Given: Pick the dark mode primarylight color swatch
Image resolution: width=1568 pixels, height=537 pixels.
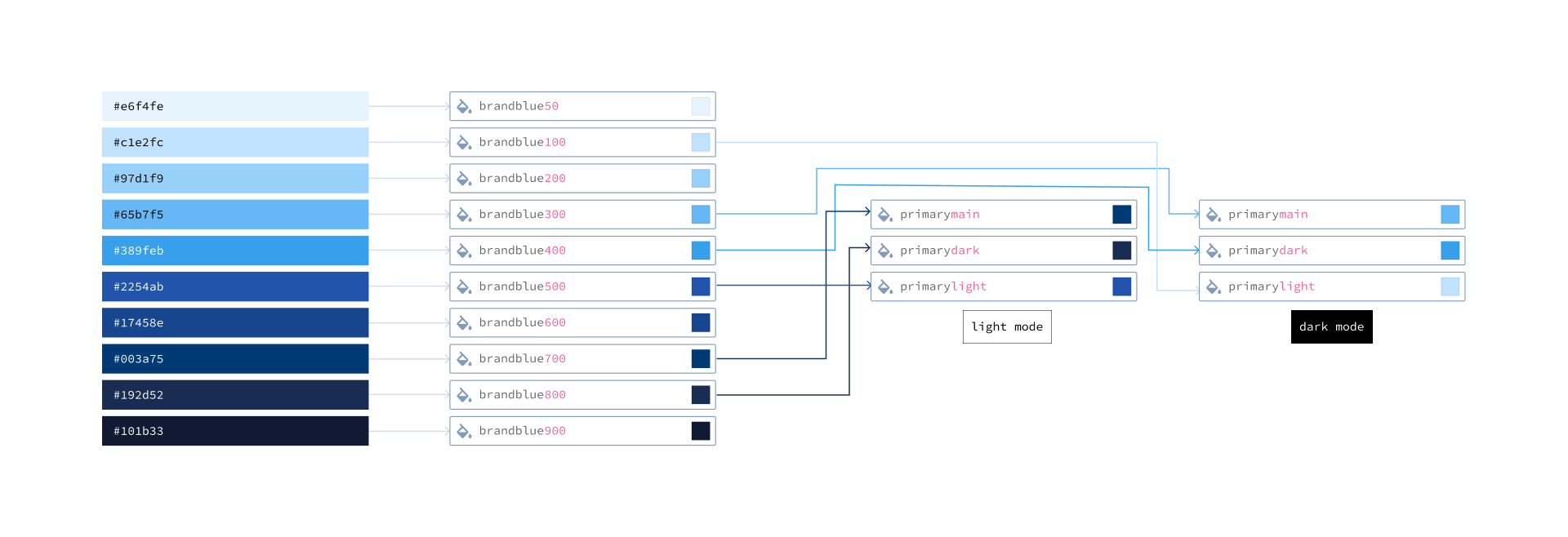Looking at the screenshot, I should [1450, 286].
